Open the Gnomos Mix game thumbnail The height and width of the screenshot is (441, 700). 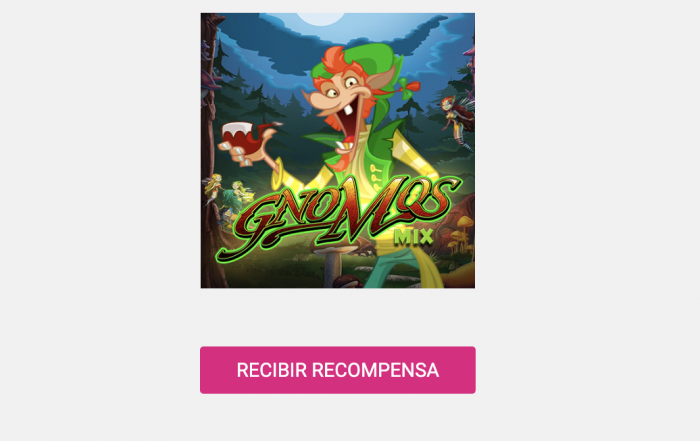(338, 150)
